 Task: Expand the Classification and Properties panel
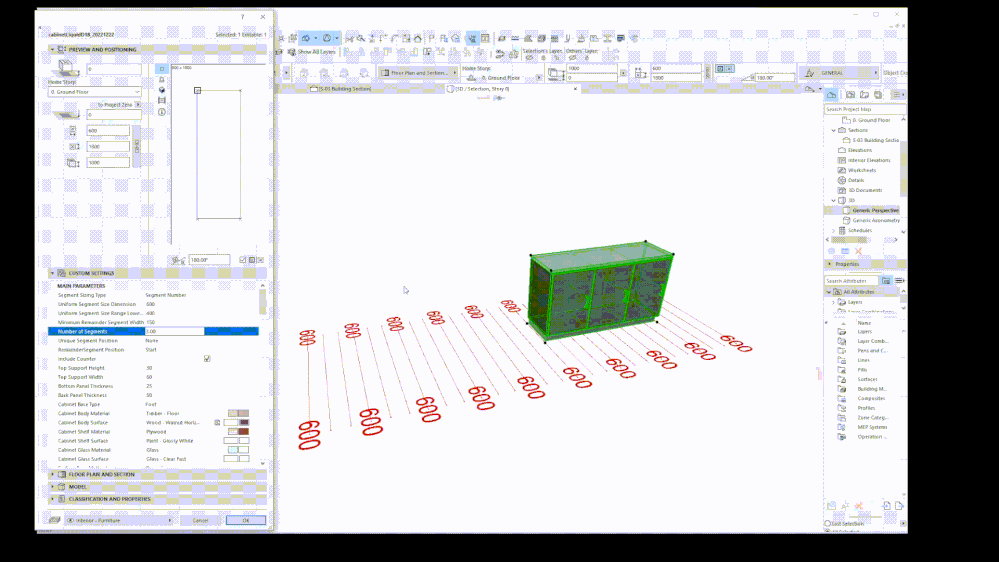click(52, 499)
